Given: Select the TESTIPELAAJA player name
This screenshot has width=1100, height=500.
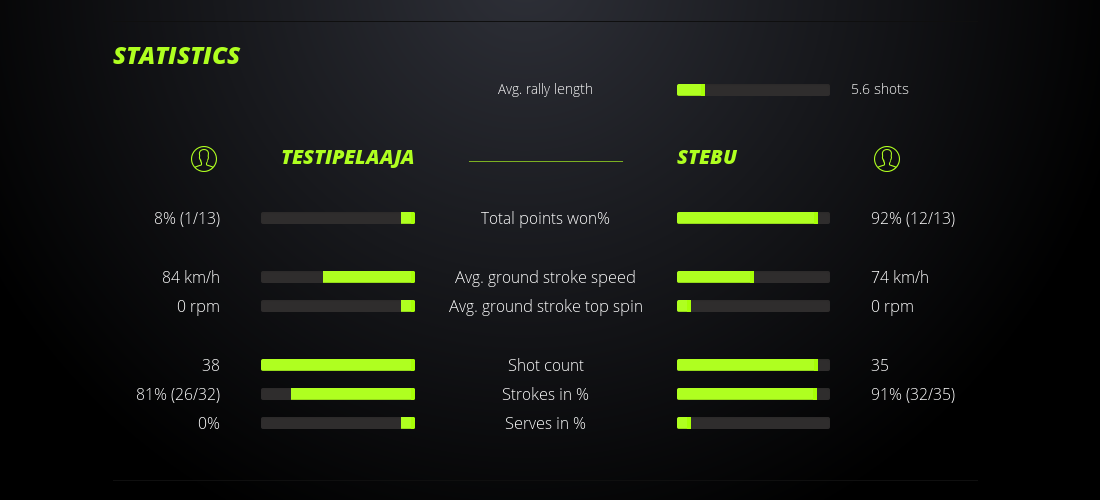Looking at the screenshot, I should point(347,157).
